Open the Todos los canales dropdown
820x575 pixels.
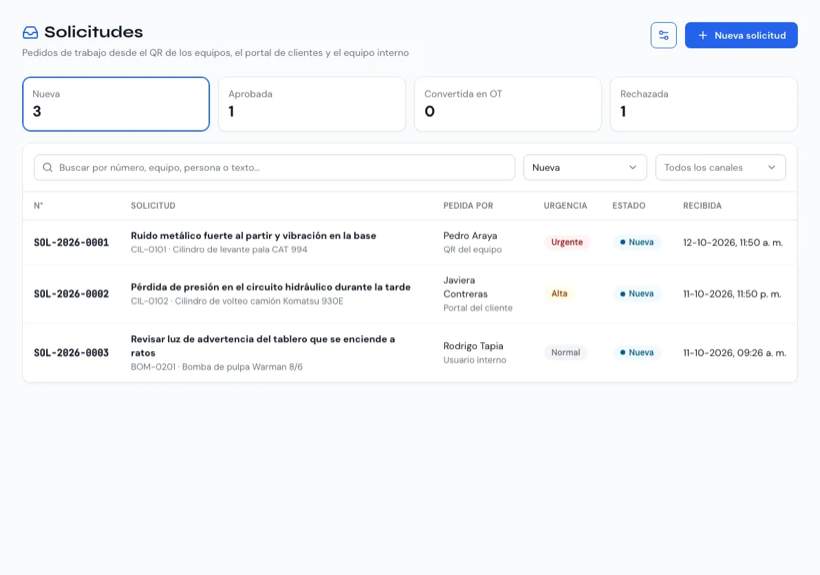tap(720, 167)
